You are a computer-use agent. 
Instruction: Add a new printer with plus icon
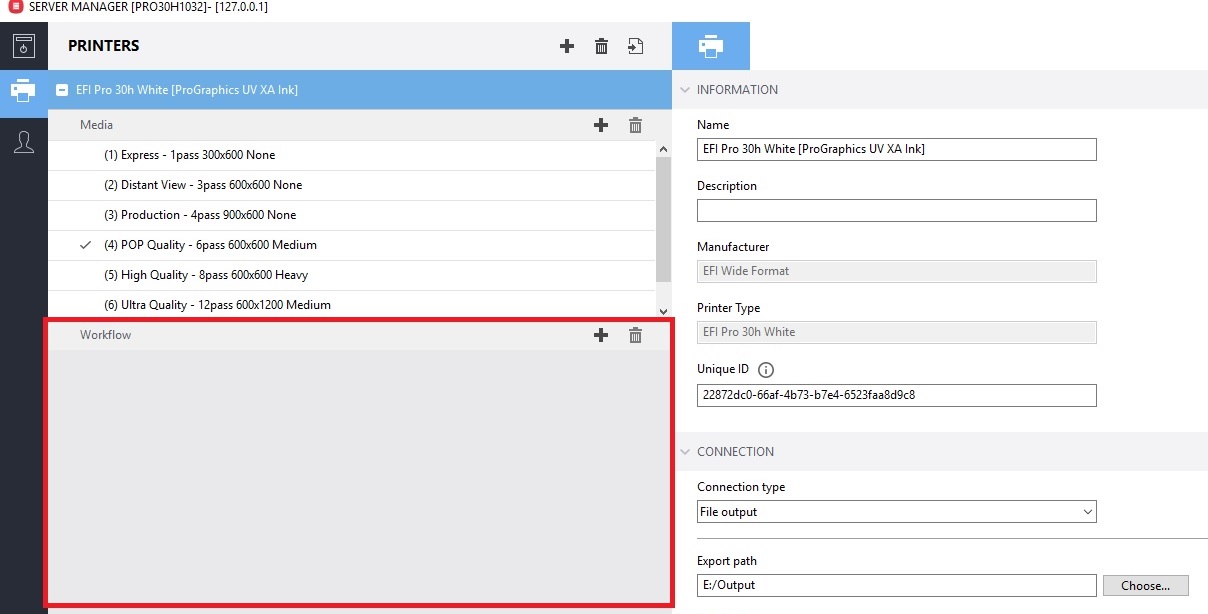coord(567,46)
